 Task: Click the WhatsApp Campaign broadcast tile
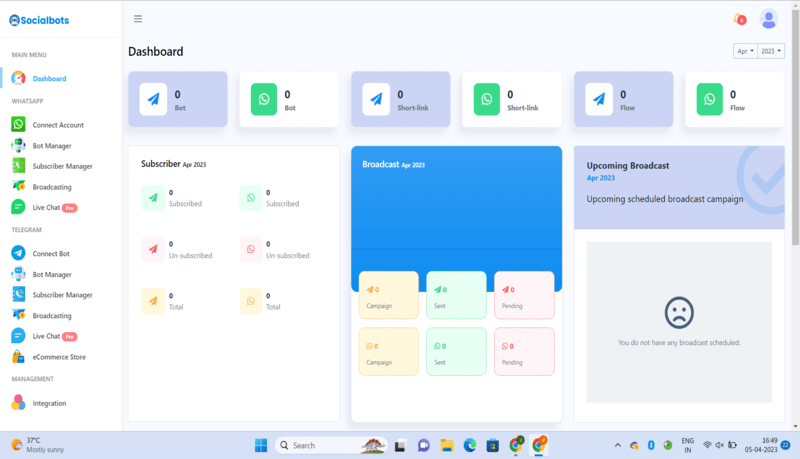(x=389, y=352)
